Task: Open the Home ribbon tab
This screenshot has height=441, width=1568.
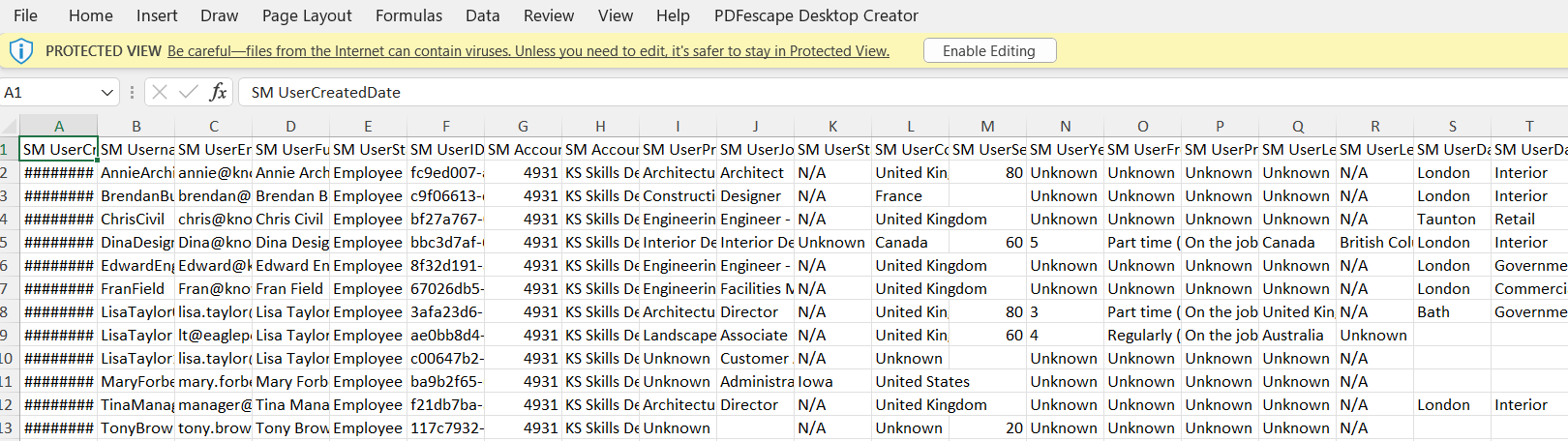Action: tap(91, 15)
